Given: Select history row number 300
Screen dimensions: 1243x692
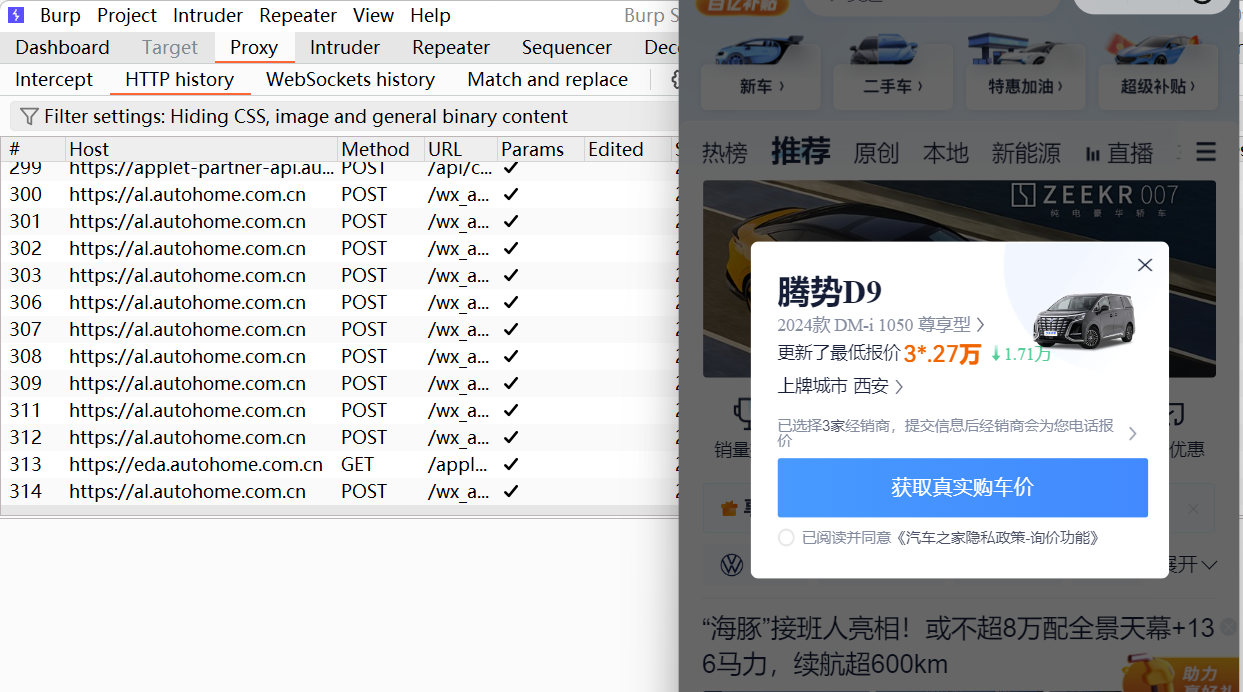Looking at the screenshot, I should tap(340, 194).
